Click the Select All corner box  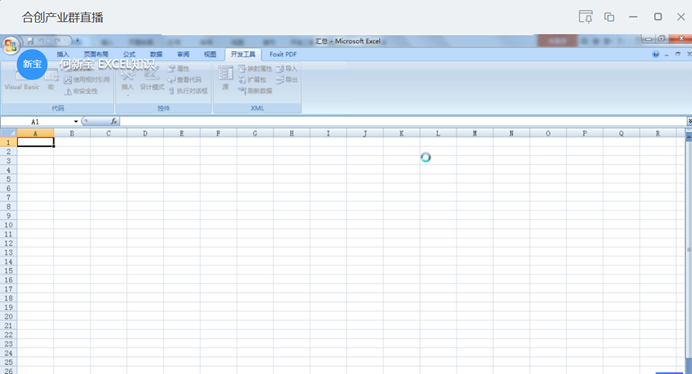(x=8, y=133)
